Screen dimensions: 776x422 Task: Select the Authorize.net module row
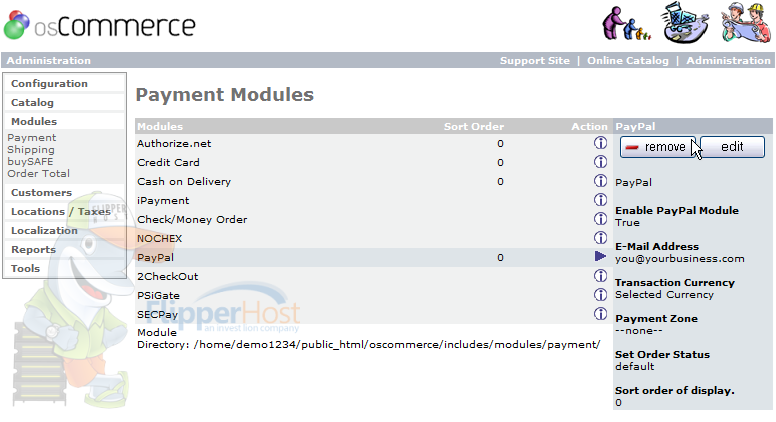(x=373, y=143)
